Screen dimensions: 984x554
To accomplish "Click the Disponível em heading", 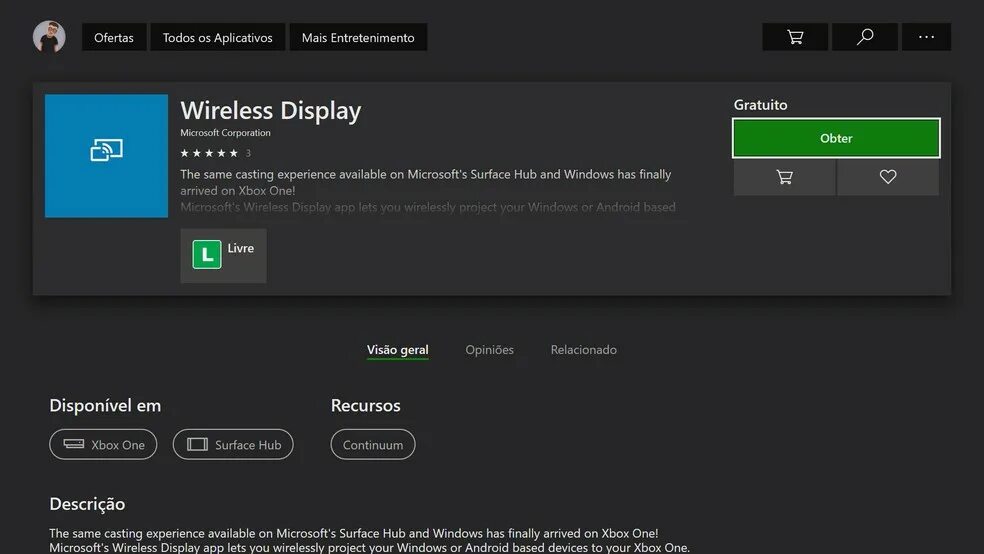I will [105, 405].
